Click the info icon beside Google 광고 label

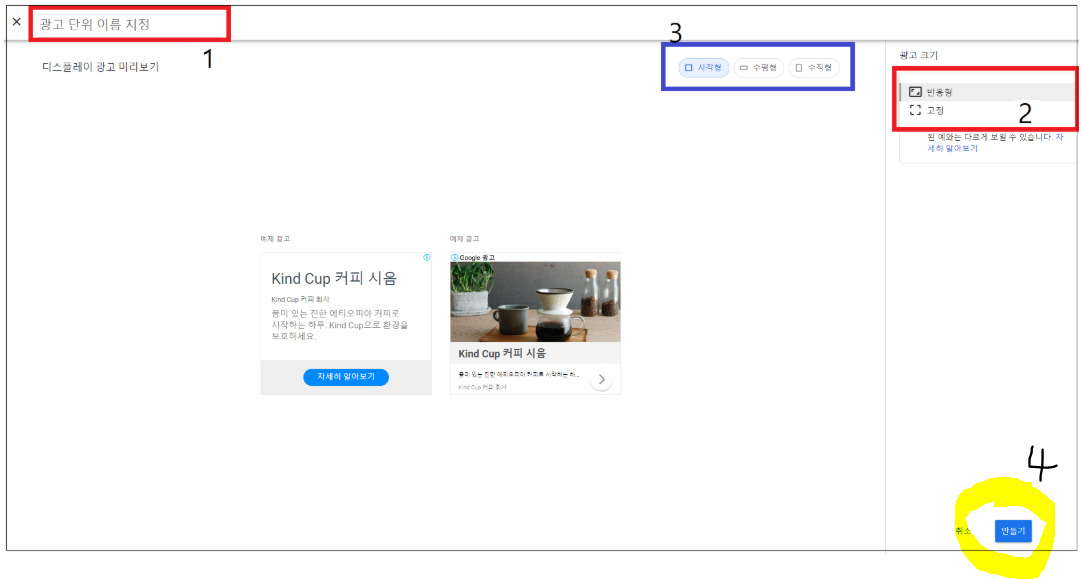tap(454, 257)
